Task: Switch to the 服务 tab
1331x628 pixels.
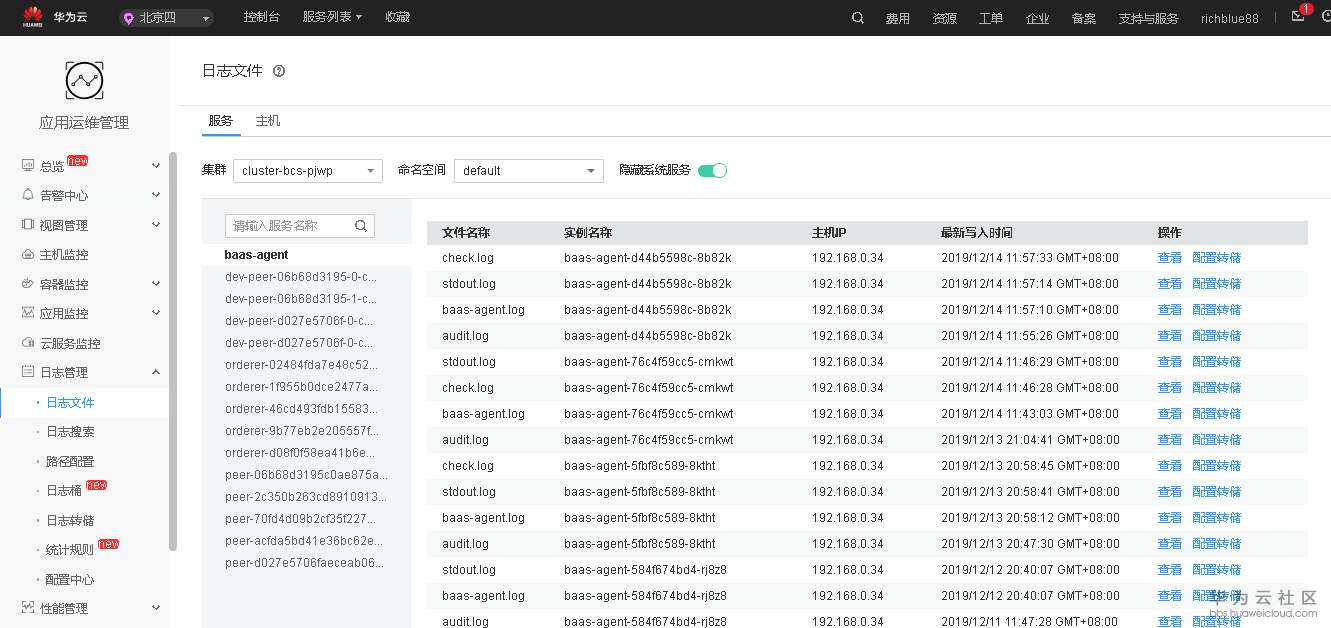Action: [x=220, y=121]
